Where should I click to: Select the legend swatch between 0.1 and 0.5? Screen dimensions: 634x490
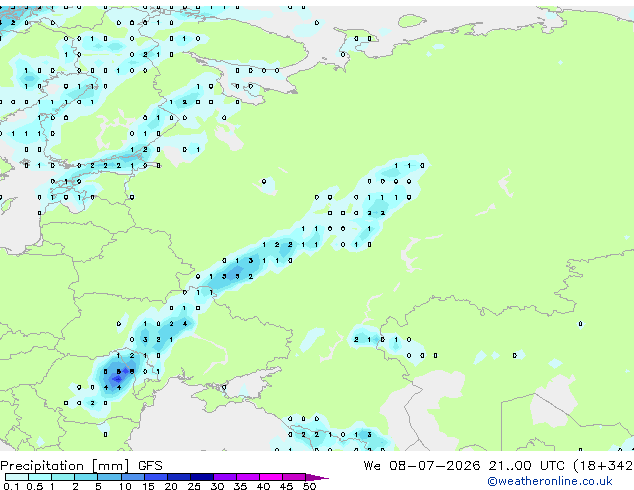pyautogui.click(x=17, y=477)
